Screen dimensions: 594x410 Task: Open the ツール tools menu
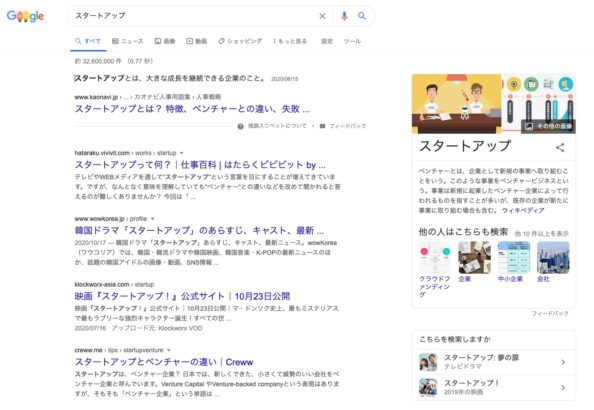[352, 41]
